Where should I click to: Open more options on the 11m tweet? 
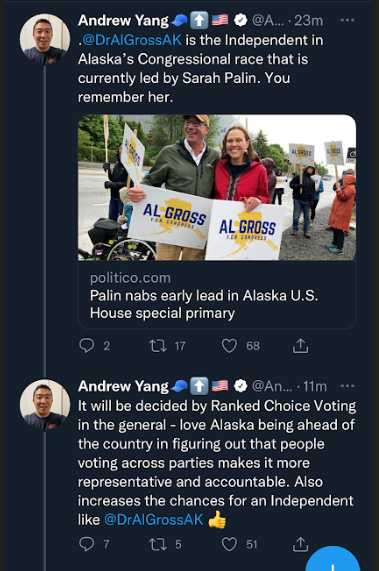tap(347, 386)
